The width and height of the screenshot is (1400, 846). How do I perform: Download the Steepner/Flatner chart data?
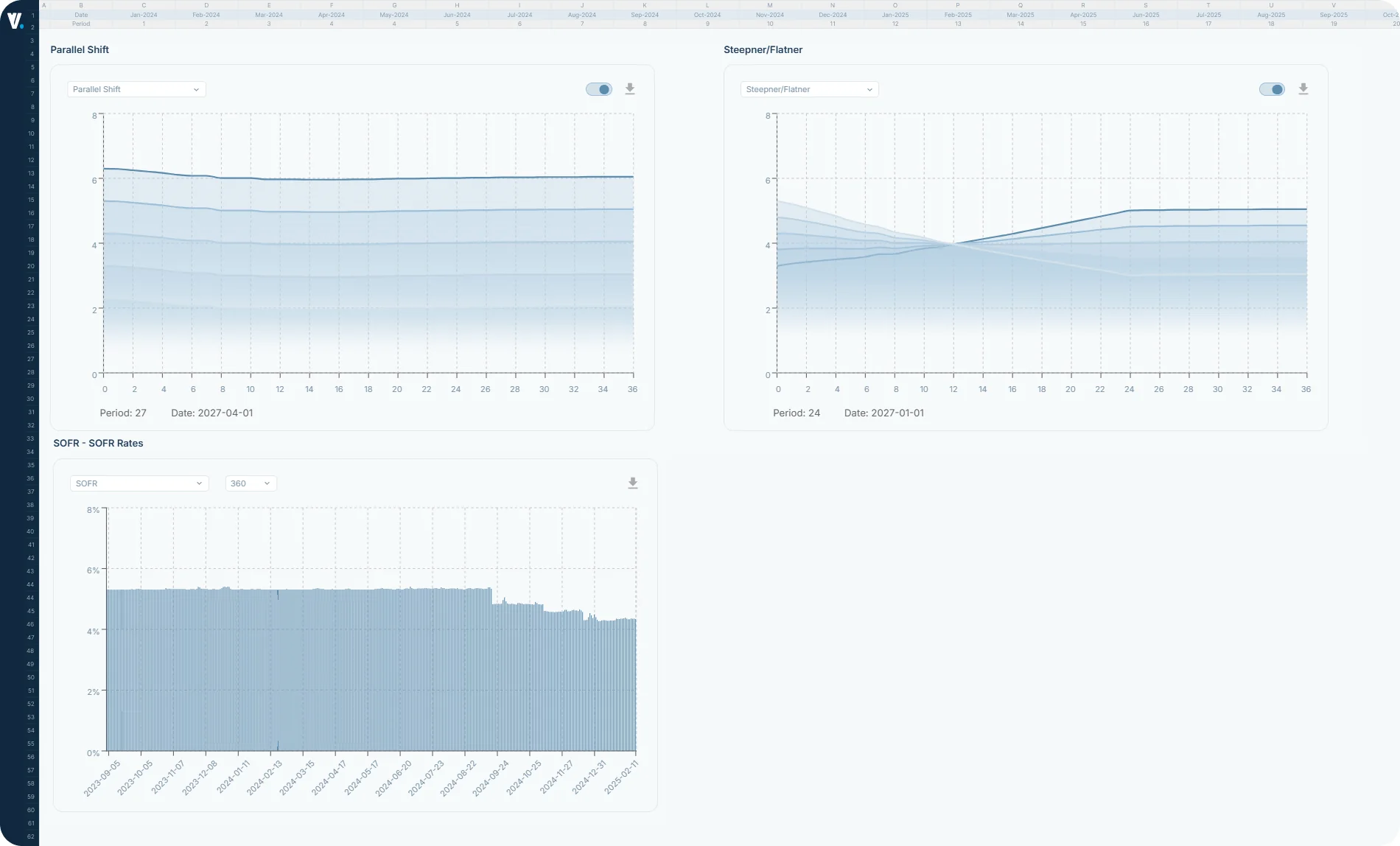[1303, 88]
